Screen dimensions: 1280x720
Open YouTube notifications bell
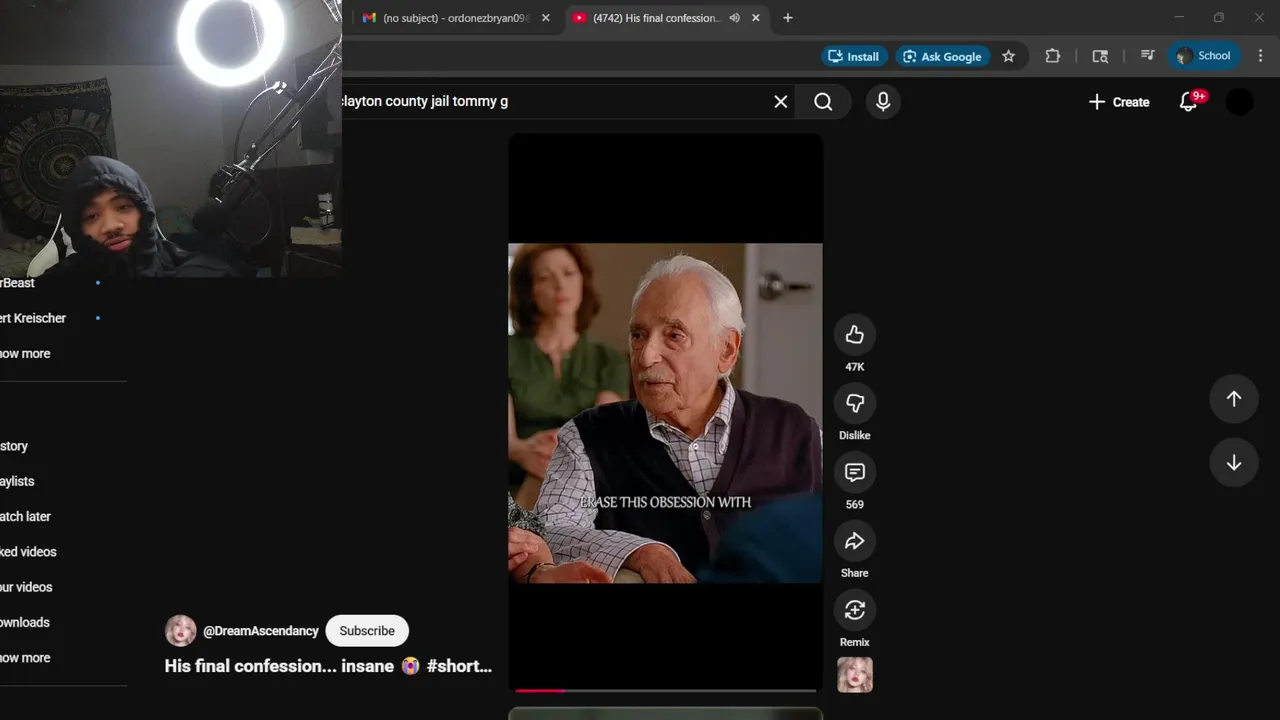coord(1188,101)
